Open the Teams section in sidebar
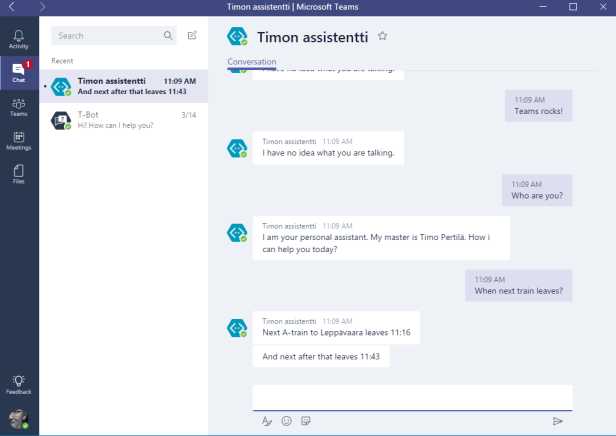Image resolution: width=616 pixels, height=436 pixels. pyautogui.click(x=18, y=107)
